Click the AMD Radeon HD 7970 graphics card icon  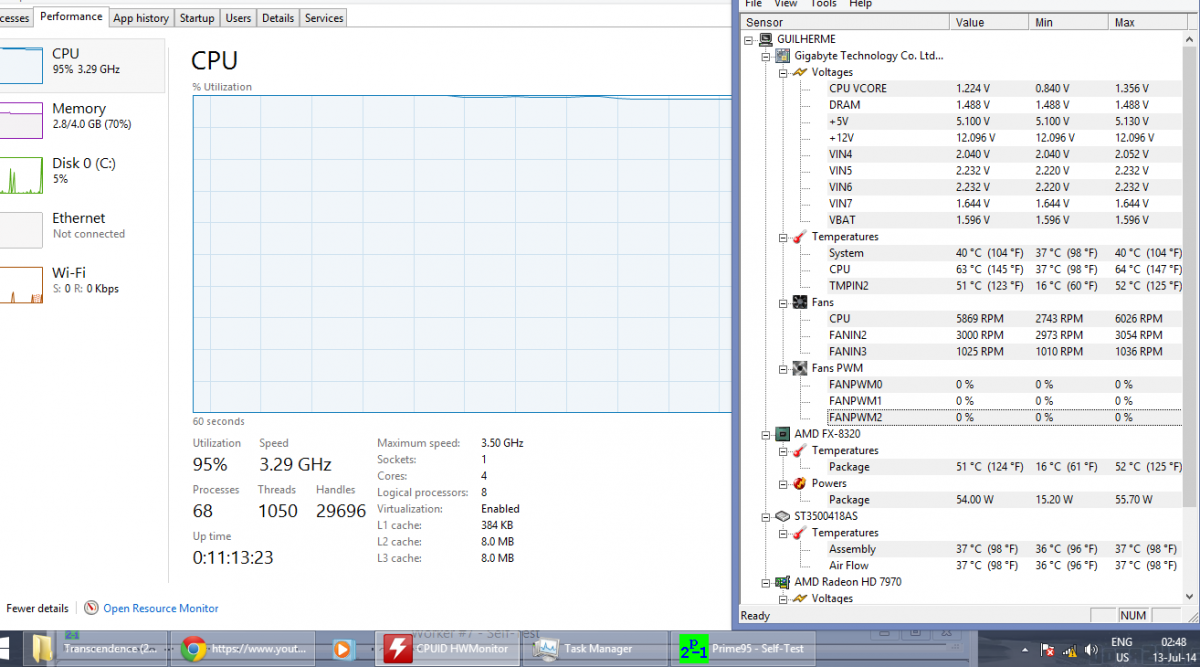point(783,582)
